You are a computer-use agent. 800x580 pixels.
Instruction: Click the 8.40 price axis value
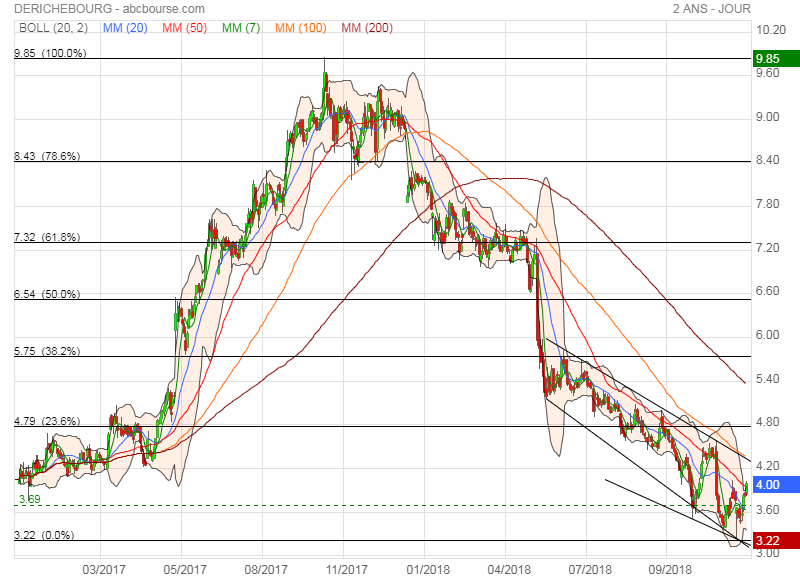[x=768, y=160]
